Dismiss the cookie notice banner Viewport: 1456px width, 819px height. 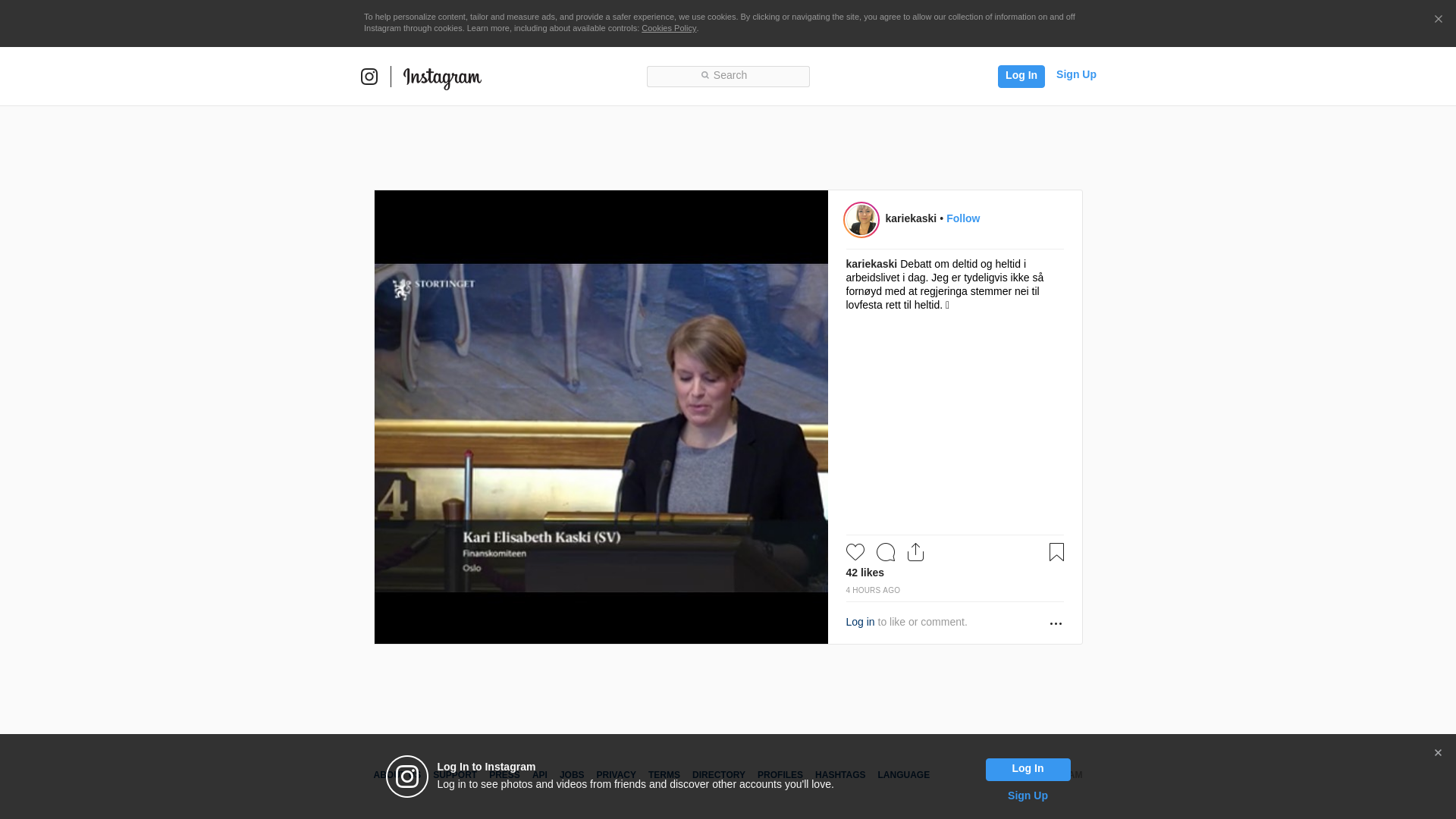coord(1438,20)
